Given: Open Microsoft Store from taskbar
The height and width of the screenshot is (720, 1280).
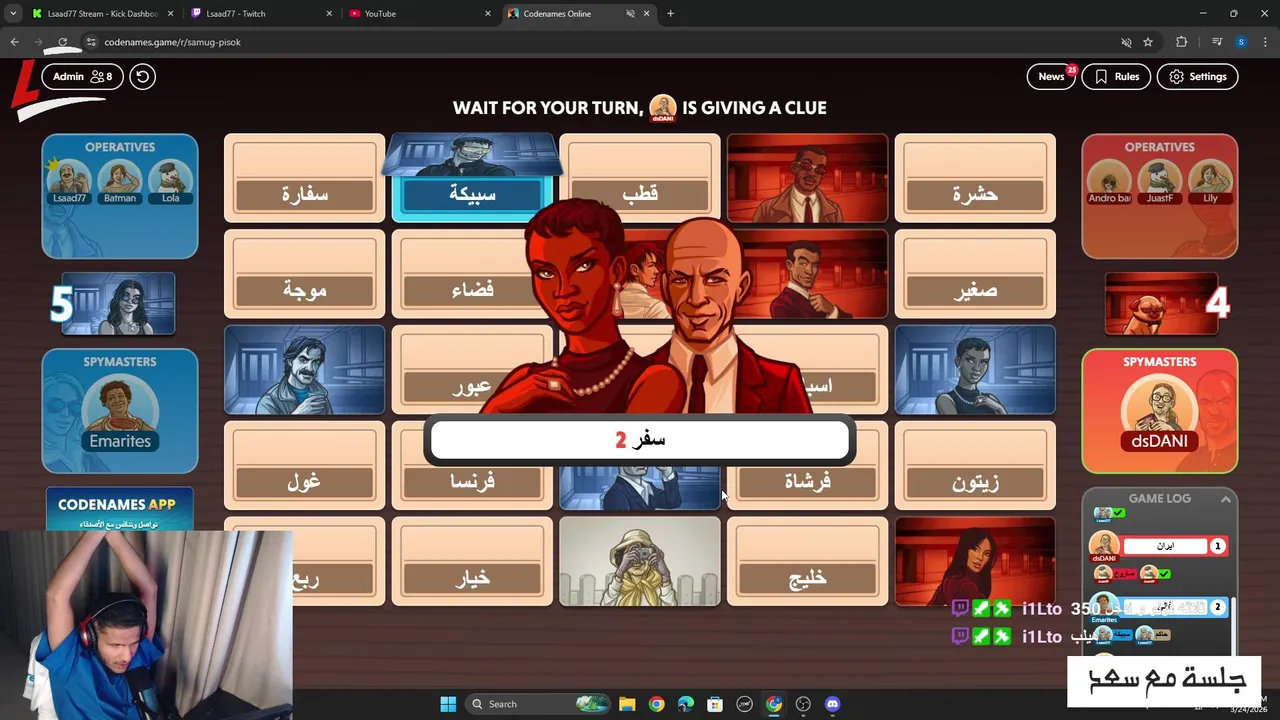Looking at the screenshot, I should (715, 704).
